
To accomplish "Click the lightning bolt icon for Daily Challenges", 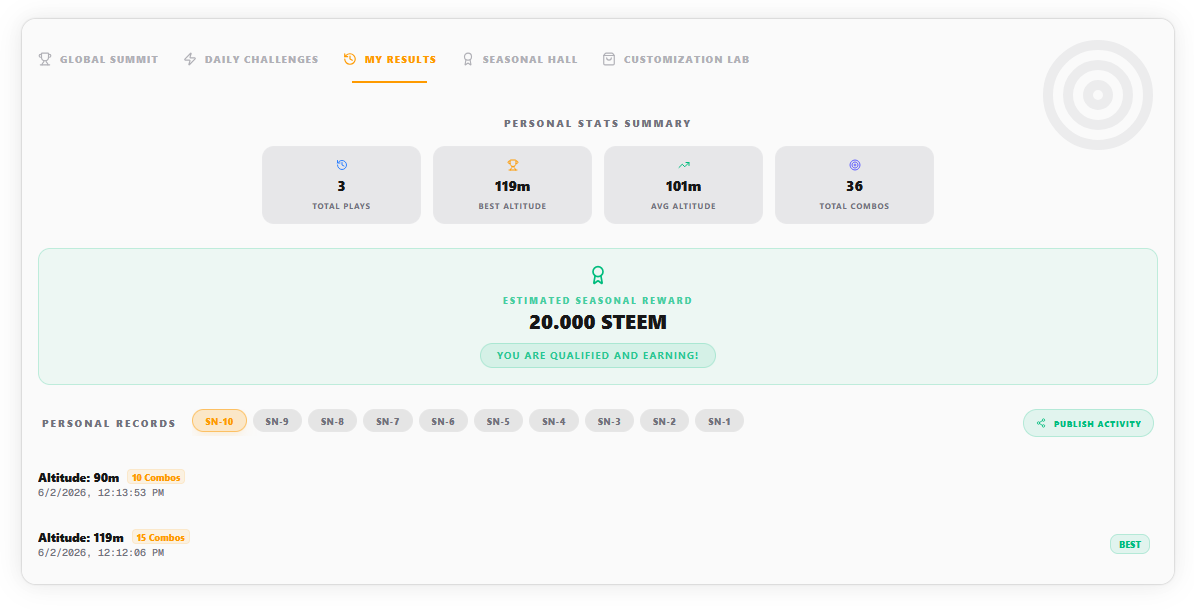I will (190, 59).
